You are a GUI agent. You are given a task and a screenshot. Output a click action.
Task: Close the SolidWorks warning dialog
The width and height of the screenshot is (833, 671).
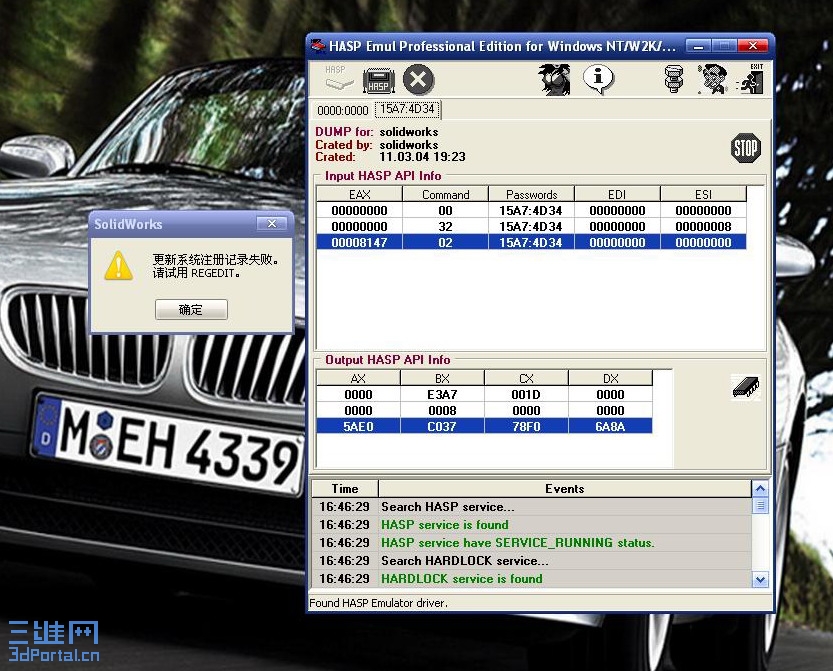(x=272, y=224)
